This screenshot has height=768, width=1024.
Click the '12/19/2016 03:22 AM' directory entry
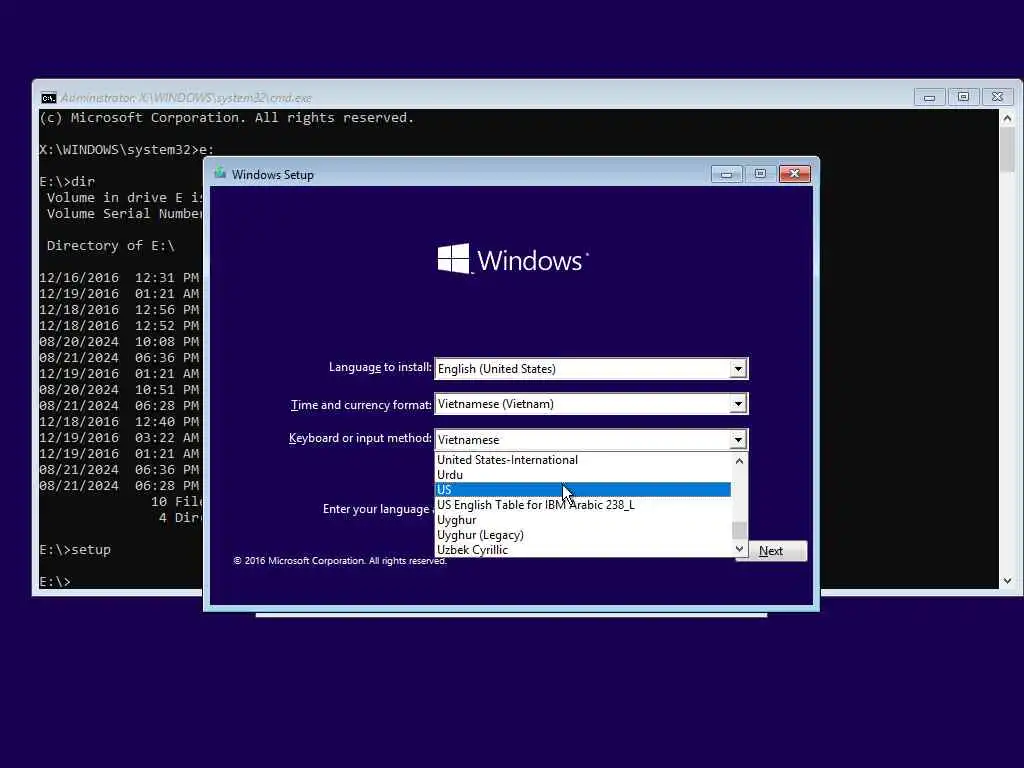pyautogui.click(x=120, y=438)
